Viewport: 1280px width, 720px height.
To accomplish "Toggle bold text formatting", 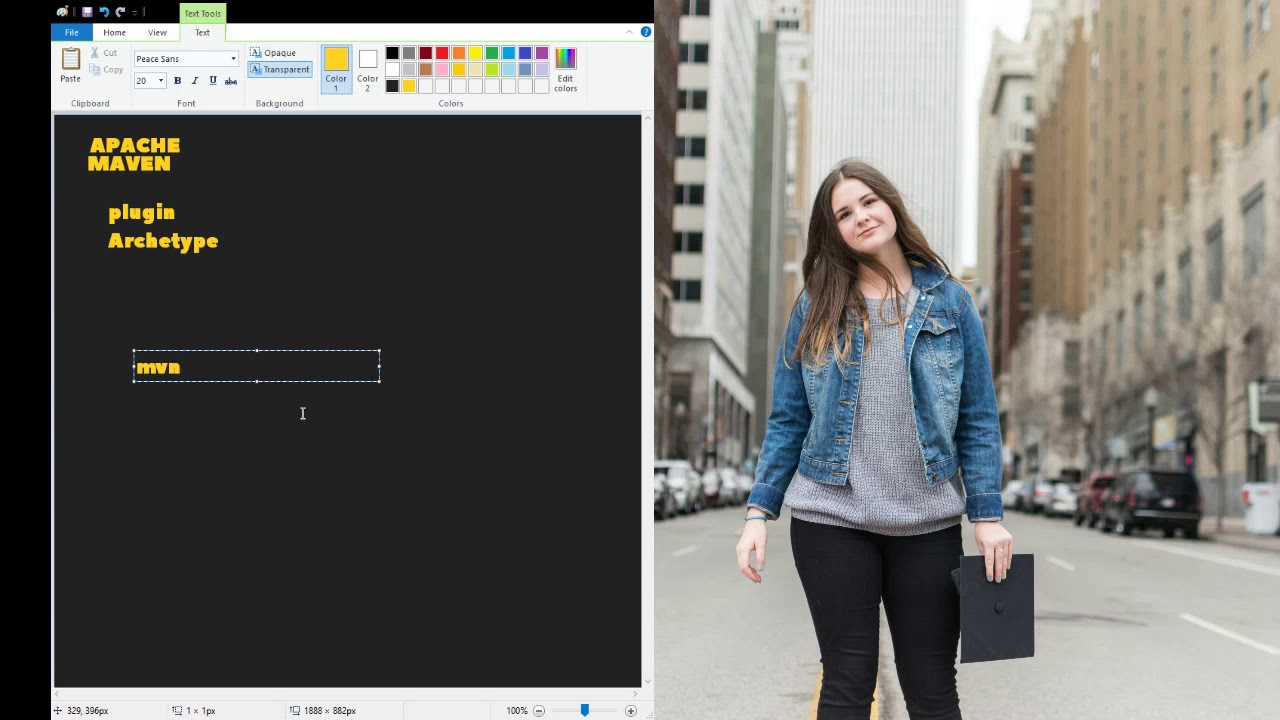I will click(x=177, y=81).
